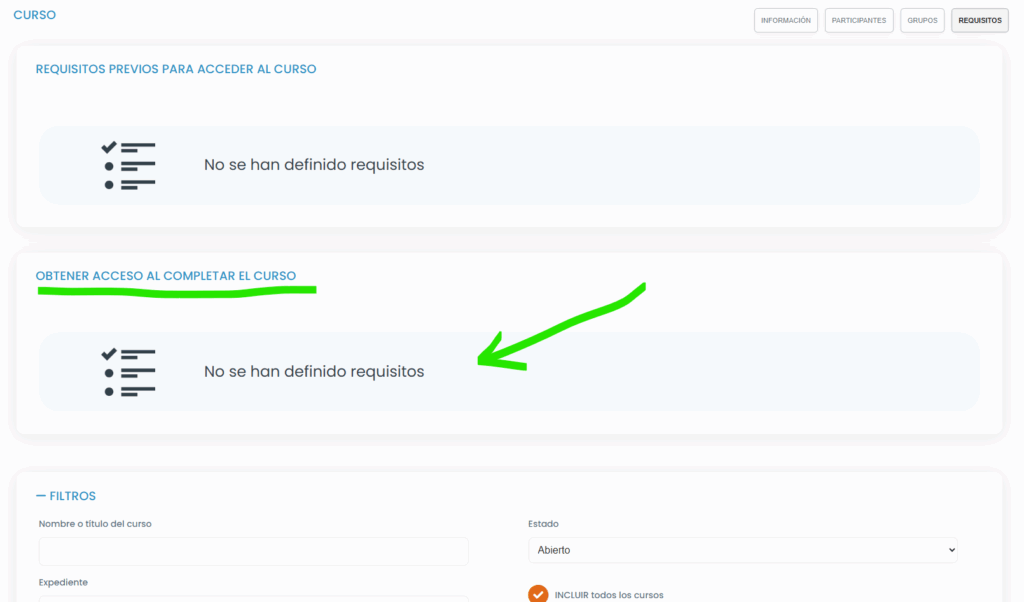
Task: Focus the Nombre o título del curso field
Action: pyautogui.click(x=253, y=551)
